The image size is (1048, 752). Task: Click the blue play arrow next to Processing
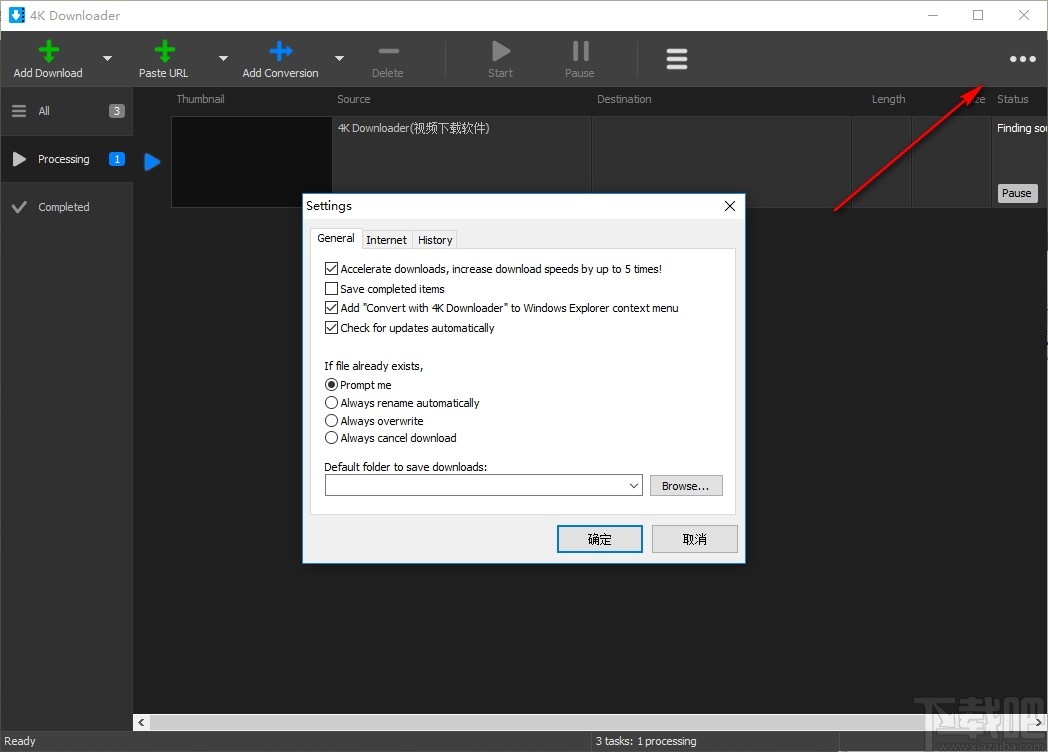click(x=151, y=161)
